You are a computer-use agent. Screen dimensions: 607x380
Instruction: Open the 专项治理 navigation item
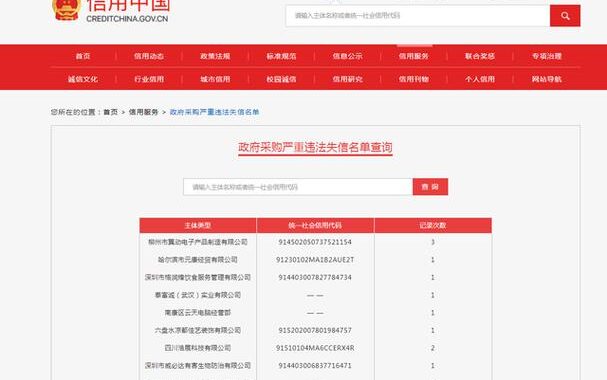click(547, 56)
